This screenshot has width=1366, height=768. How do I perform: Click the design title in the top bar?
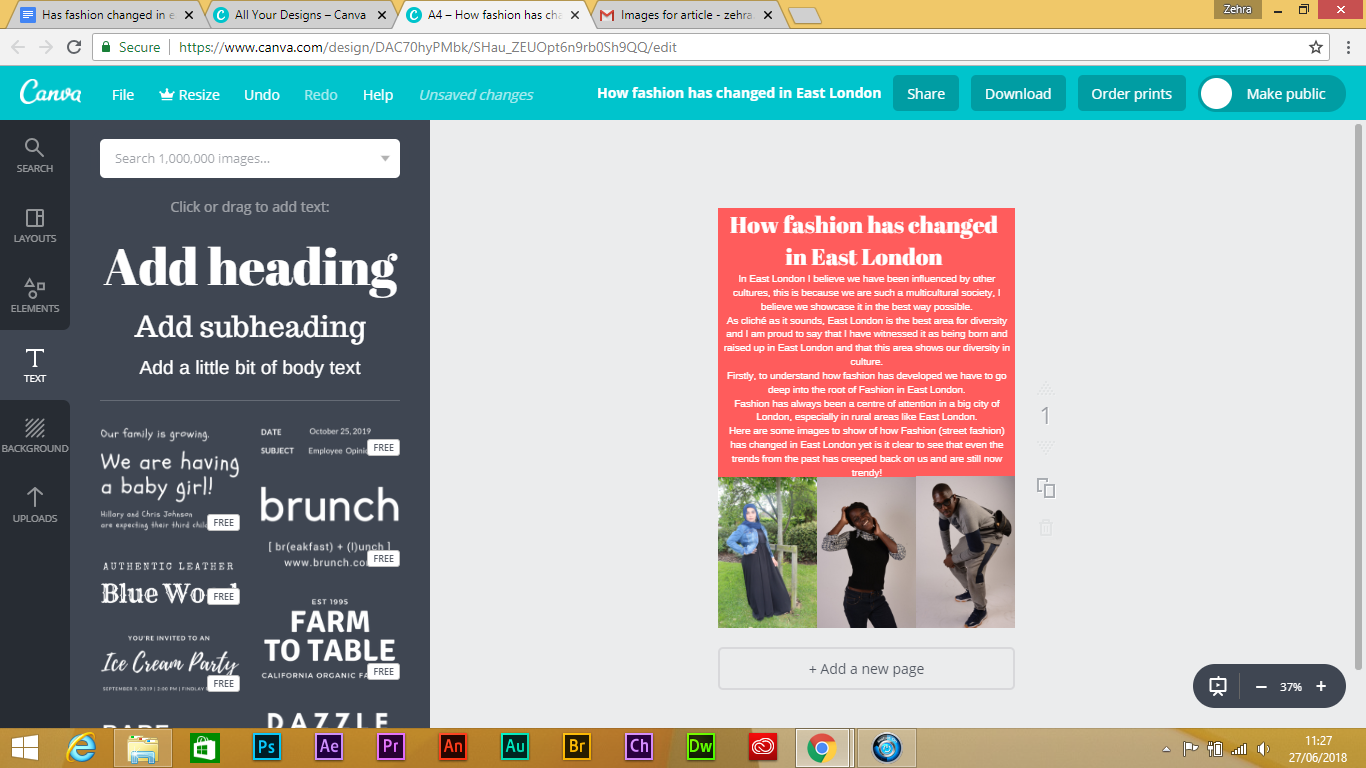coord(739,93)
